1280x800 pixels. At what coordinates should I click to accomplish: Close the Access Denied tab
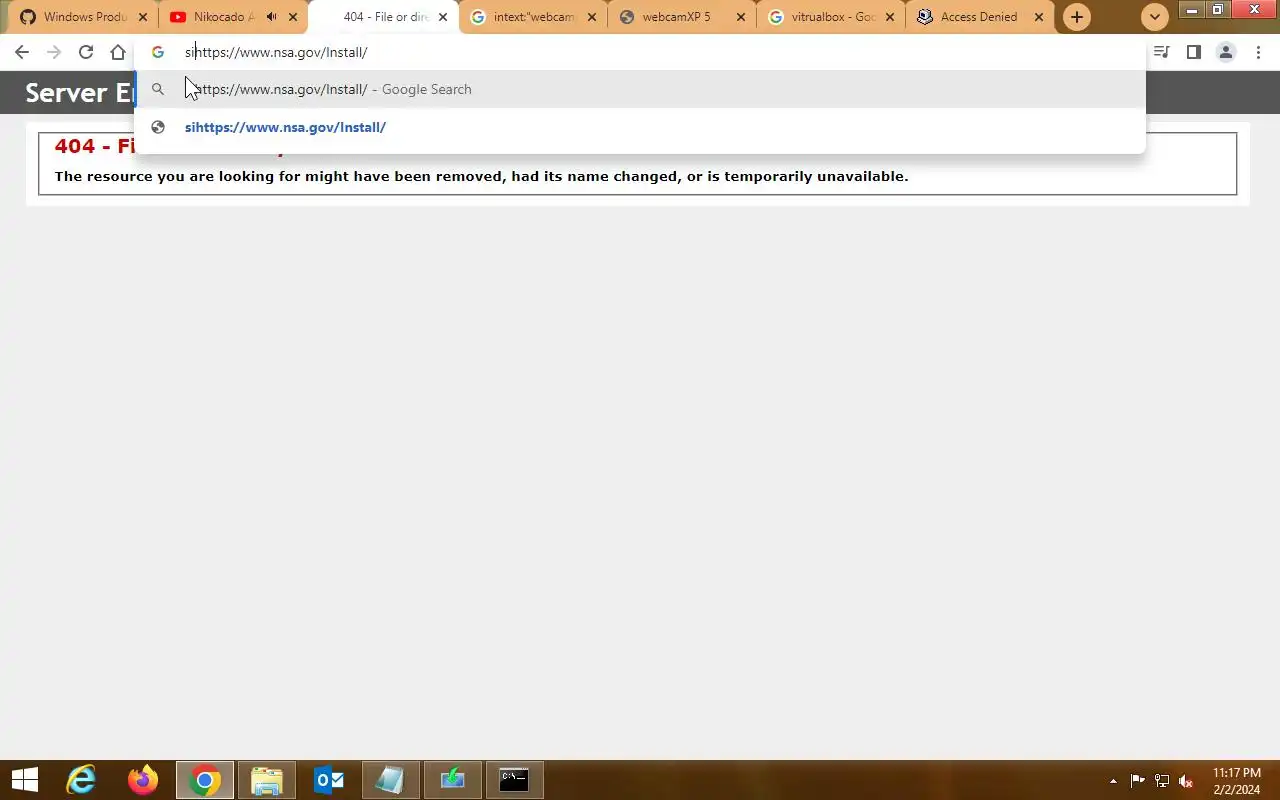coord(1039,17)
